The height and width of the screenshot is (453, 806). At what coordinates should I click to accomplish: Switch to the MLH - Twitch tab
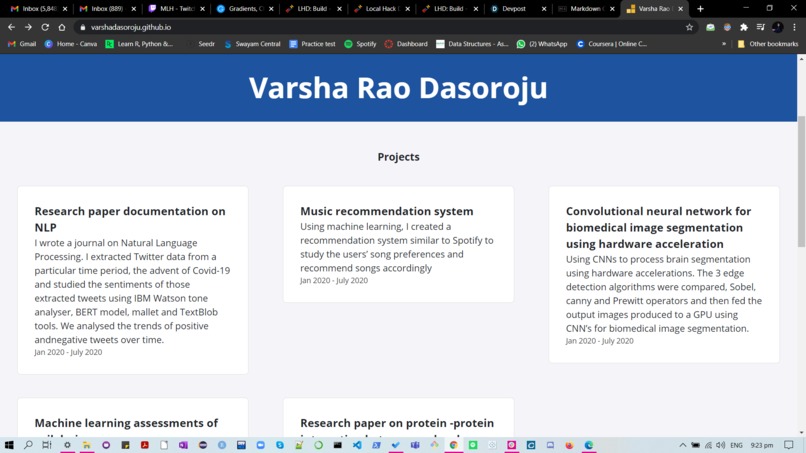[x=176, y=9]
